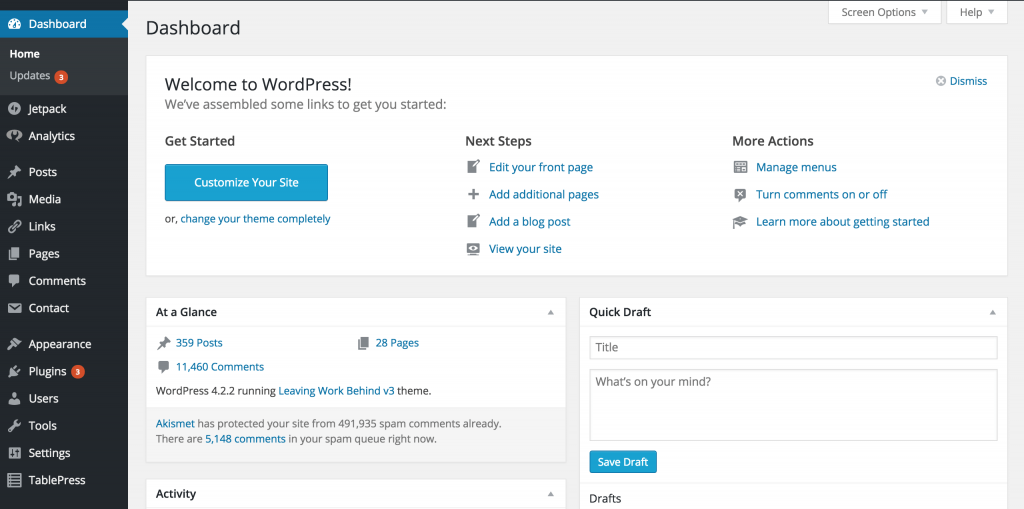Follow the Turn comments on or off link
Viewport: 1024px width, 509px height.
point(822,194)
